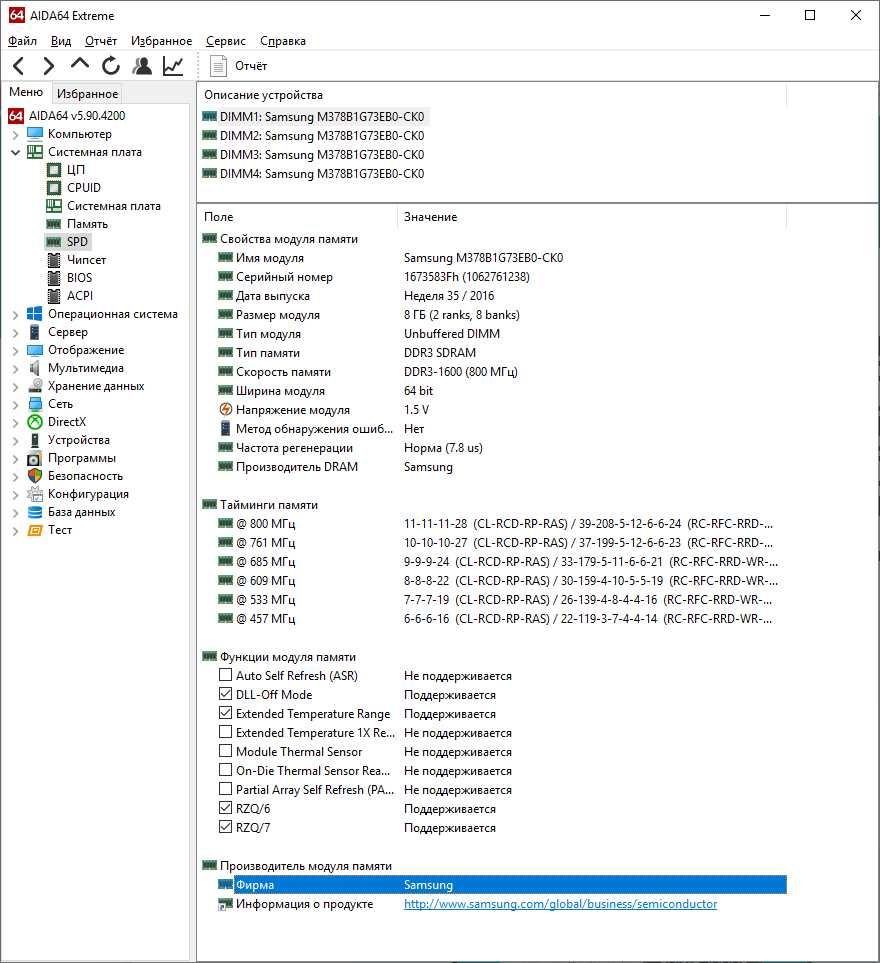The height and width of the screenshot is (963, 880).
Task: Open the Системная плата sub-item
Action: coord(114,206)
